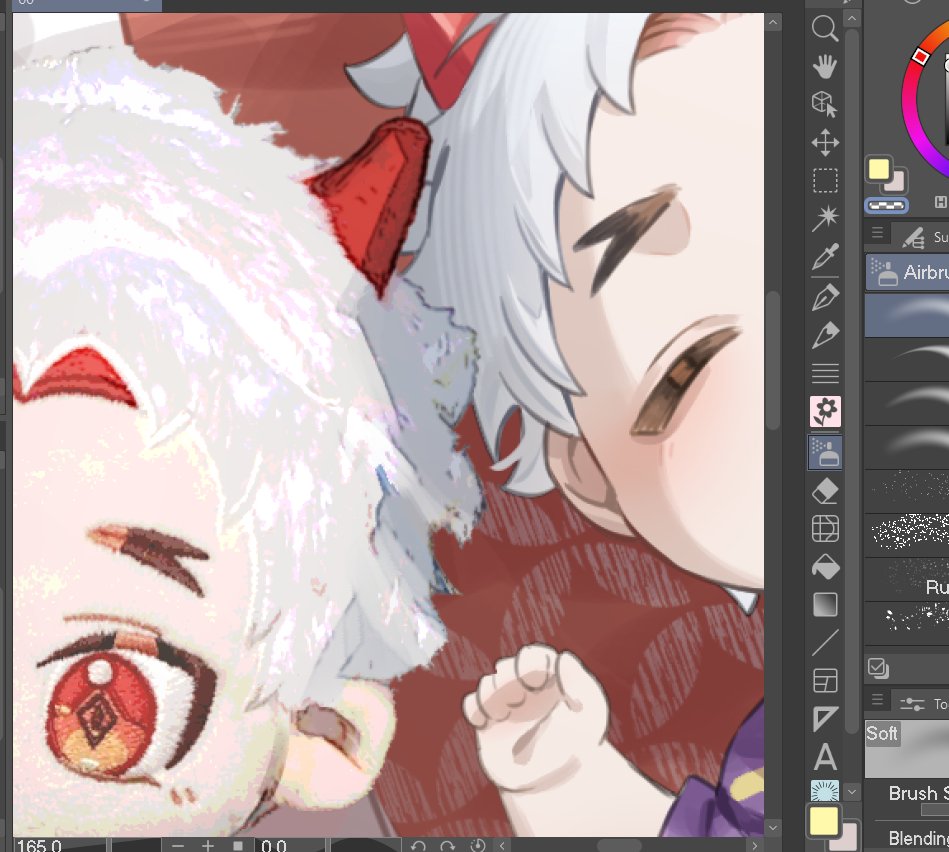This screenshot has width=949, height=852.
Task: Click the zoom out minus button
Action: (177, 845)
